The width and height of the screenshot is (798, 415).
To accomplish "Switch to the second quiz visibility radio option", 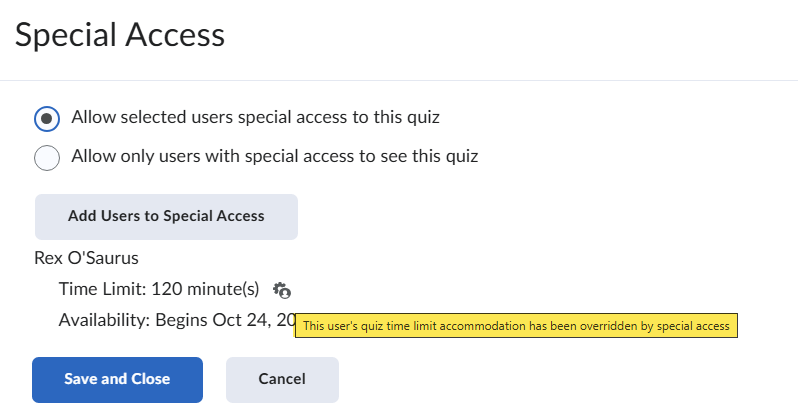I will [x=47, y=157].
